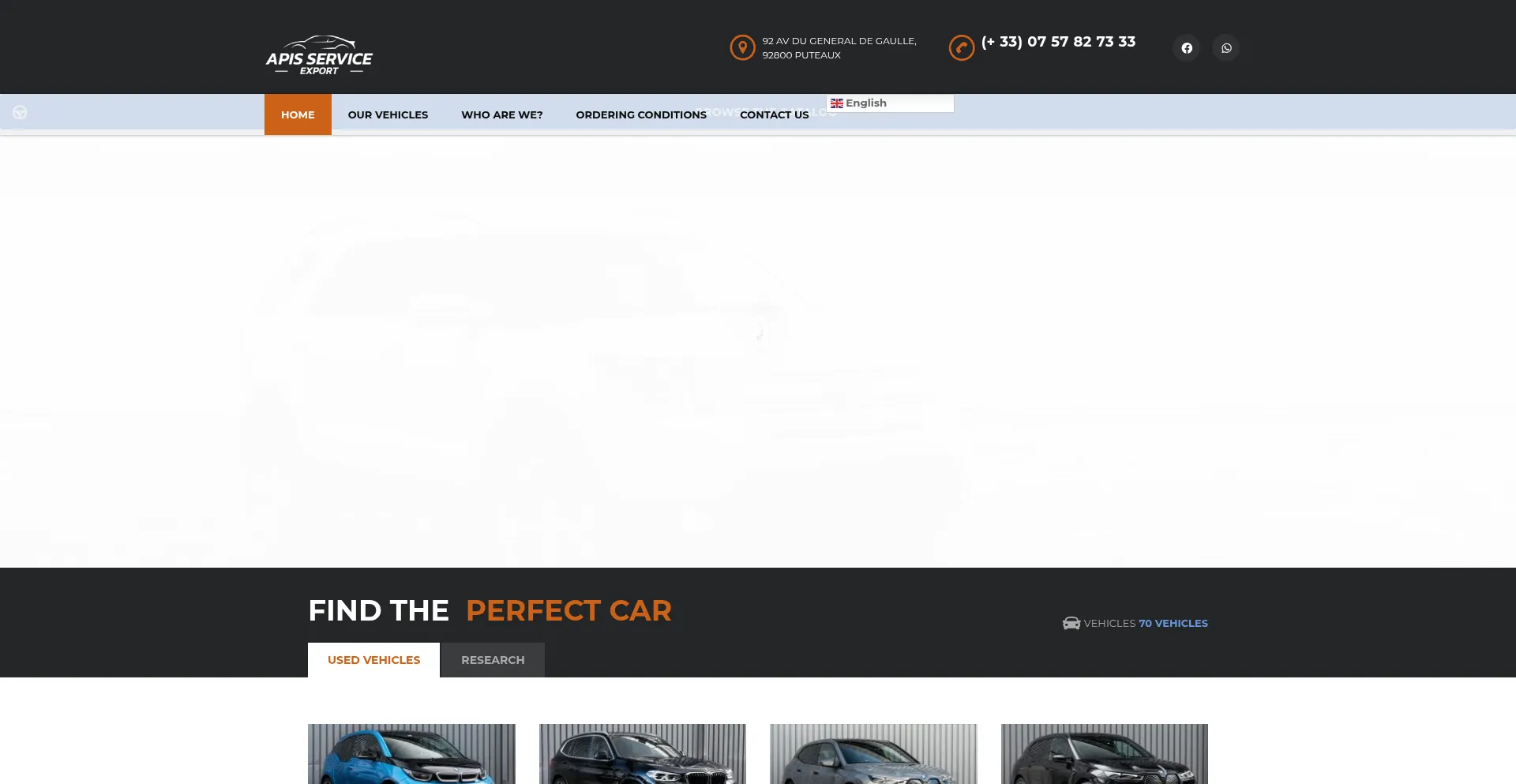The height and width of the screenshot is (784, 1516).
Task: Open the English language selector dropdown
Action: pos(889,103)
